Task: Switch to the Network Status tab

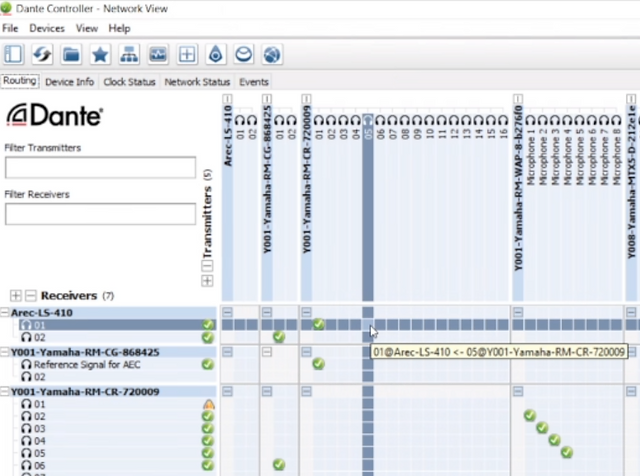Action: [x=197, y=82]
